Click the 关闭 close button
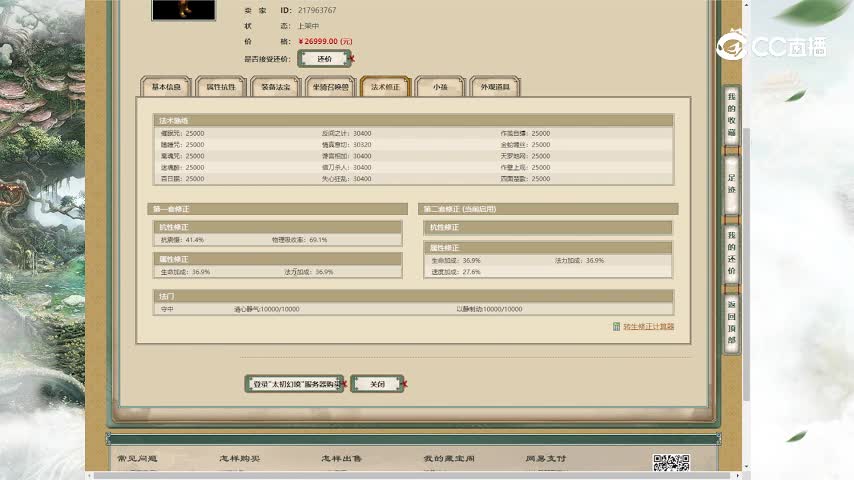 (x=377, y=384)
